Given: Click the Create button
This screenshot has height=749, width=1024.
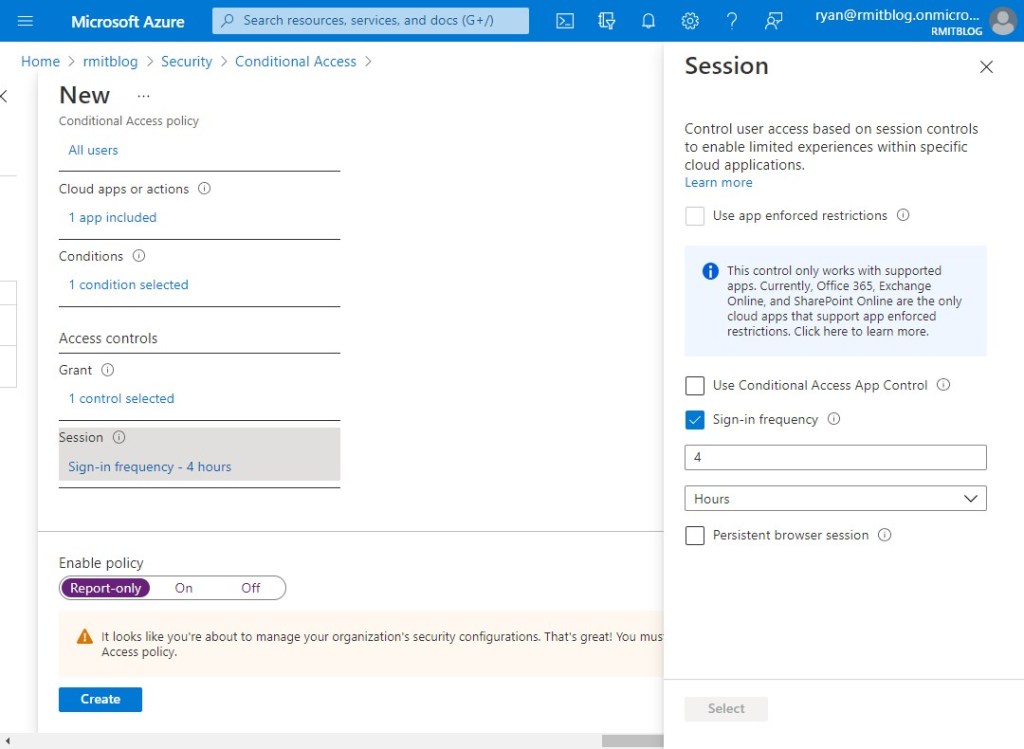Looking at the screenshot, I should (x=101, y=699).
